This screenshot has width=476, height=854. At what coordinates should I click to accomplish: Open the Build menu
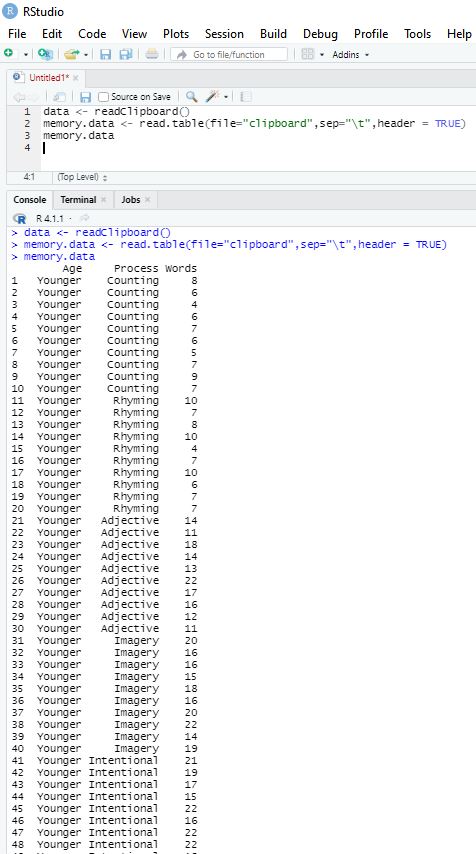(273, 34)
